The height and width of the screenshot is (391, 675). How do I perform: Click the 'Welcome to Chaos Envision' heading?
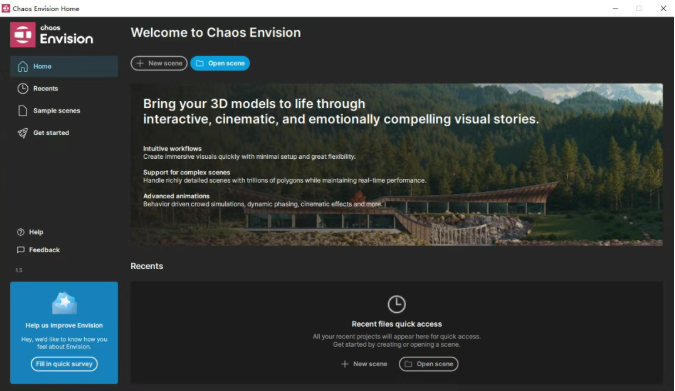[216, 33]
